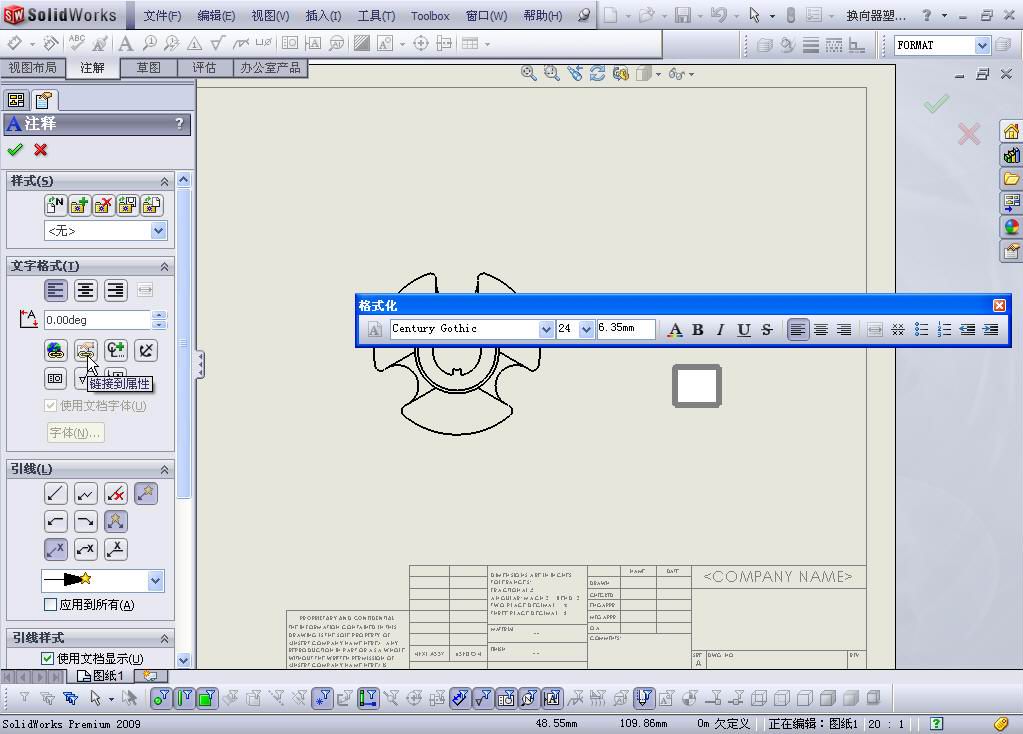1023x734 pixels.
Task: Click the italic I icon in 格式化 toolbar
Action: [x=720, y=329]
